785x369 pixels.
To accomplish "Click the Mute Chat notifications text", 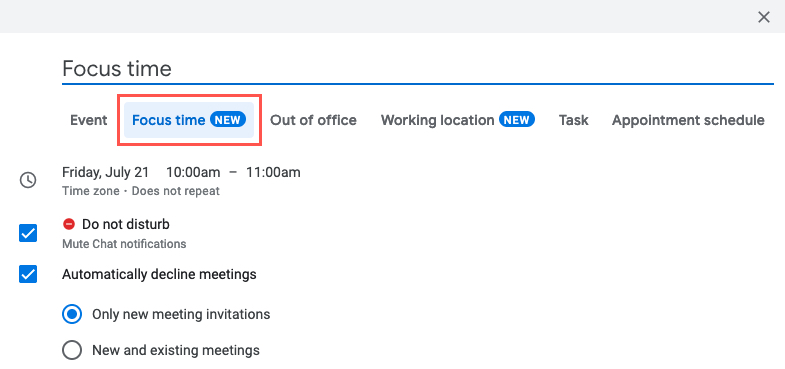I will [124, 244].
